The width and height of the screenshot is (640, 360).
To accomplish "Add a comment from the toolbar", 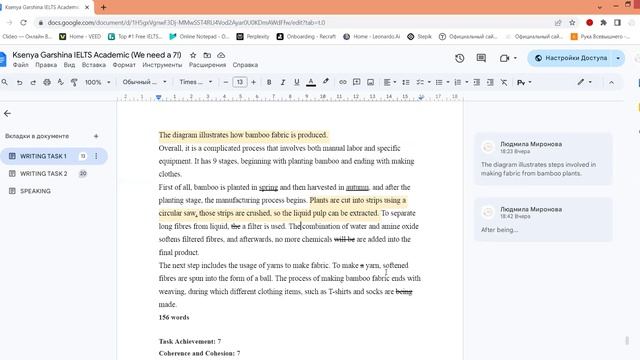I will coord(356,82).
